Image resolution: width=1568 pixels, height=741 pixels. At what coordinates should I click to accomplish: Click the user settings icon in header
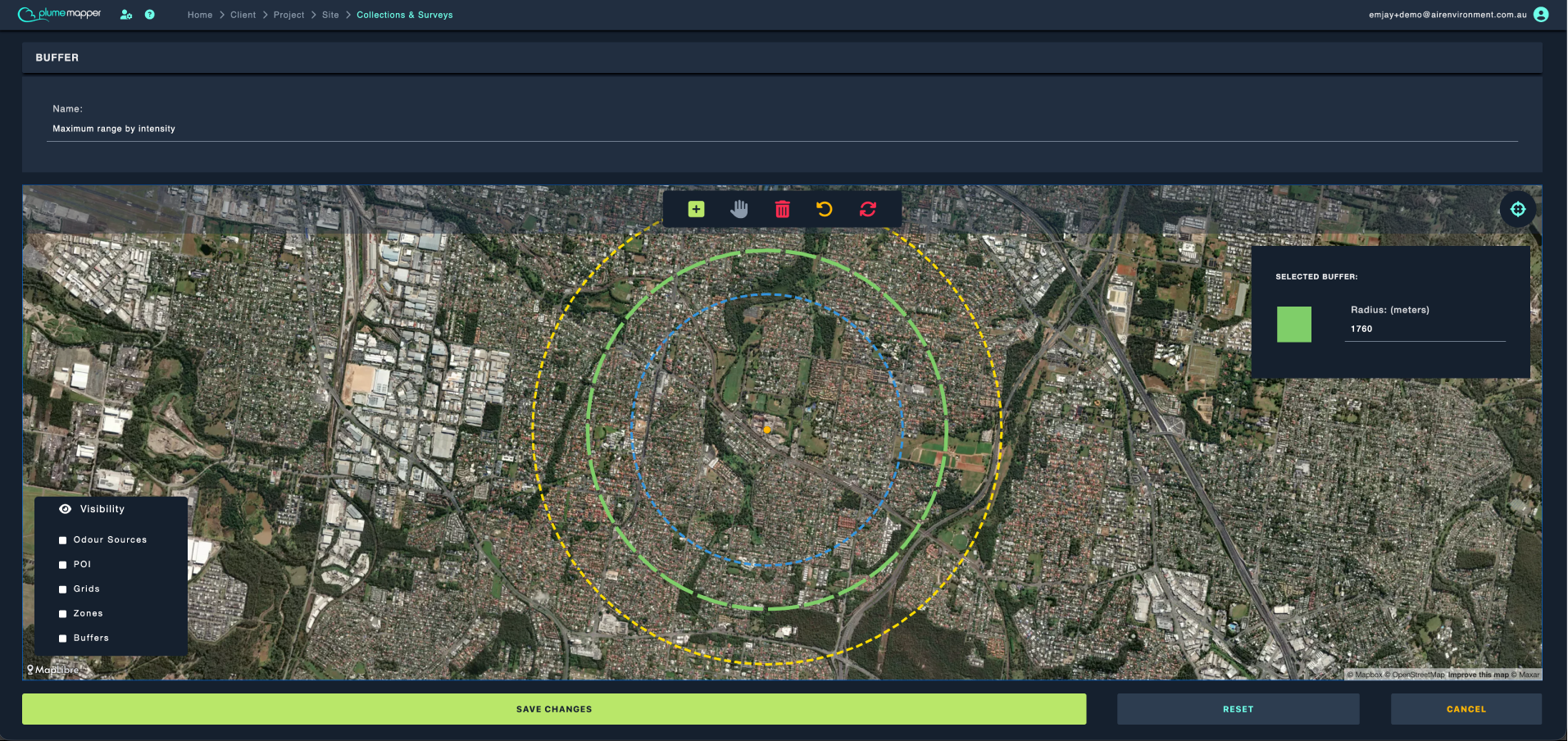click(126, 15)
